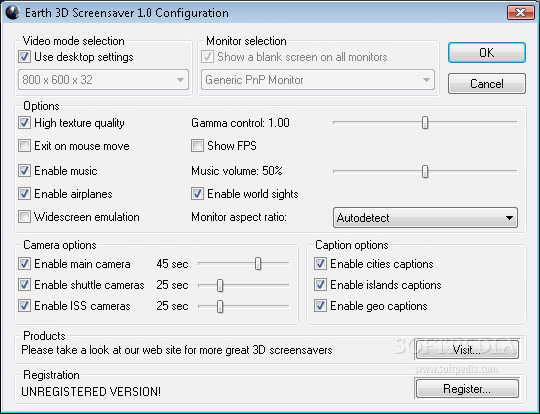The image size is (540, 414).
Task: Disable High texture quality
Action: [24, 123]
